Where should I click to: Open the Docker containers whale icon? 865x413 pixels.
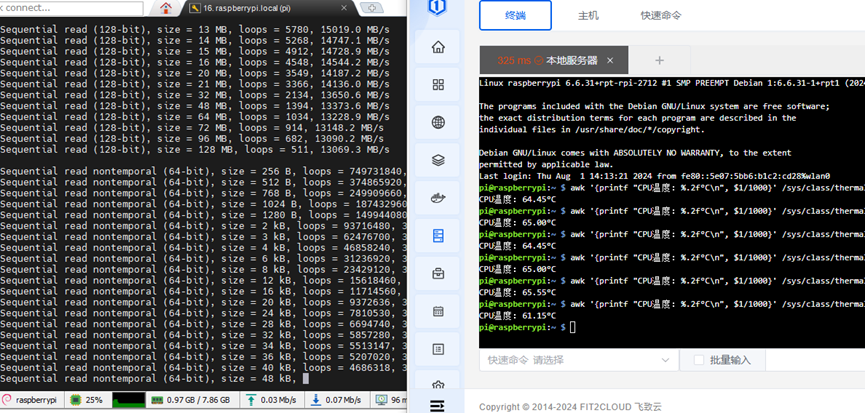click(438, 199)
